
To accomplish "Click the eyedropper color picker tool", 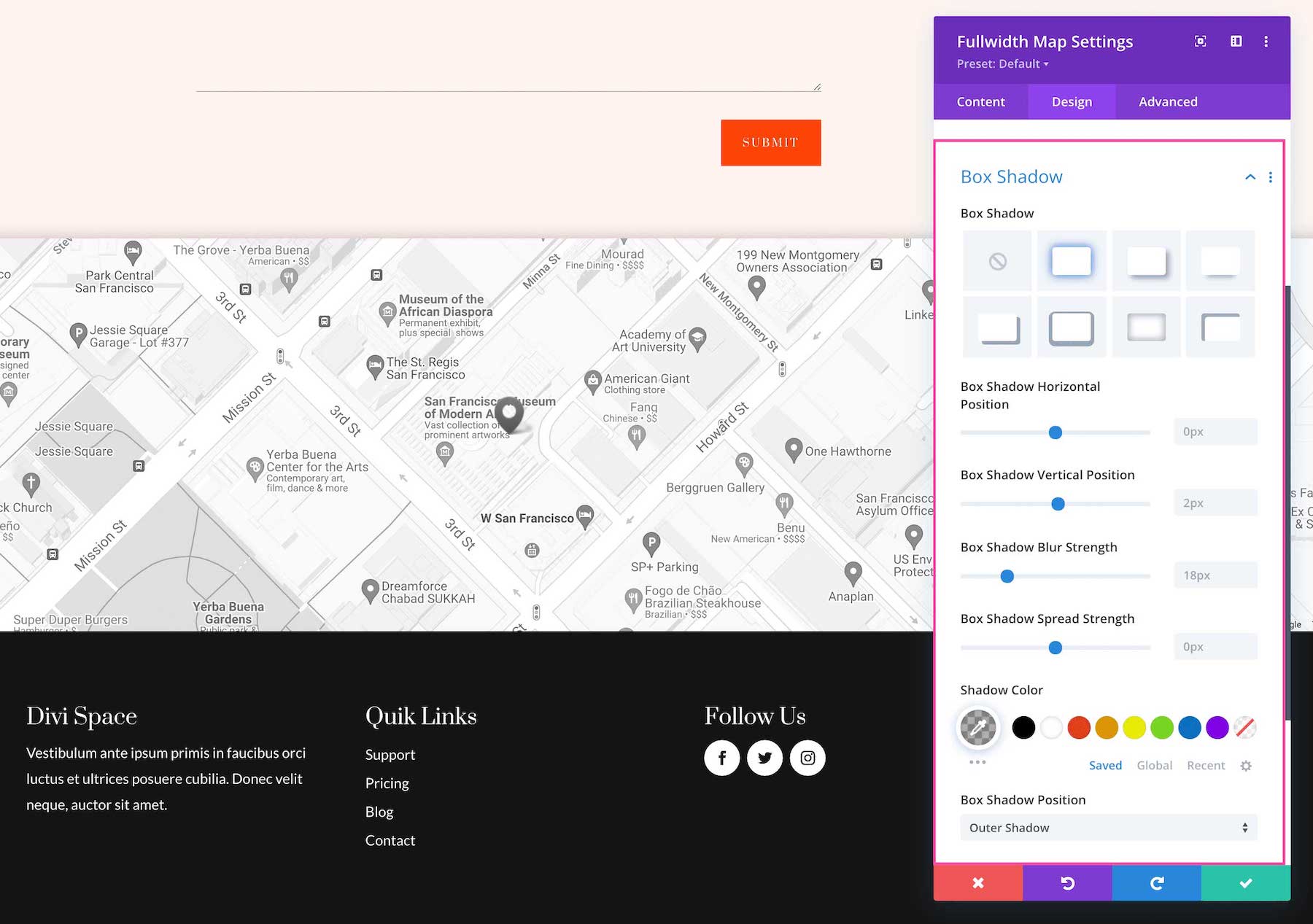I will 977,728.
